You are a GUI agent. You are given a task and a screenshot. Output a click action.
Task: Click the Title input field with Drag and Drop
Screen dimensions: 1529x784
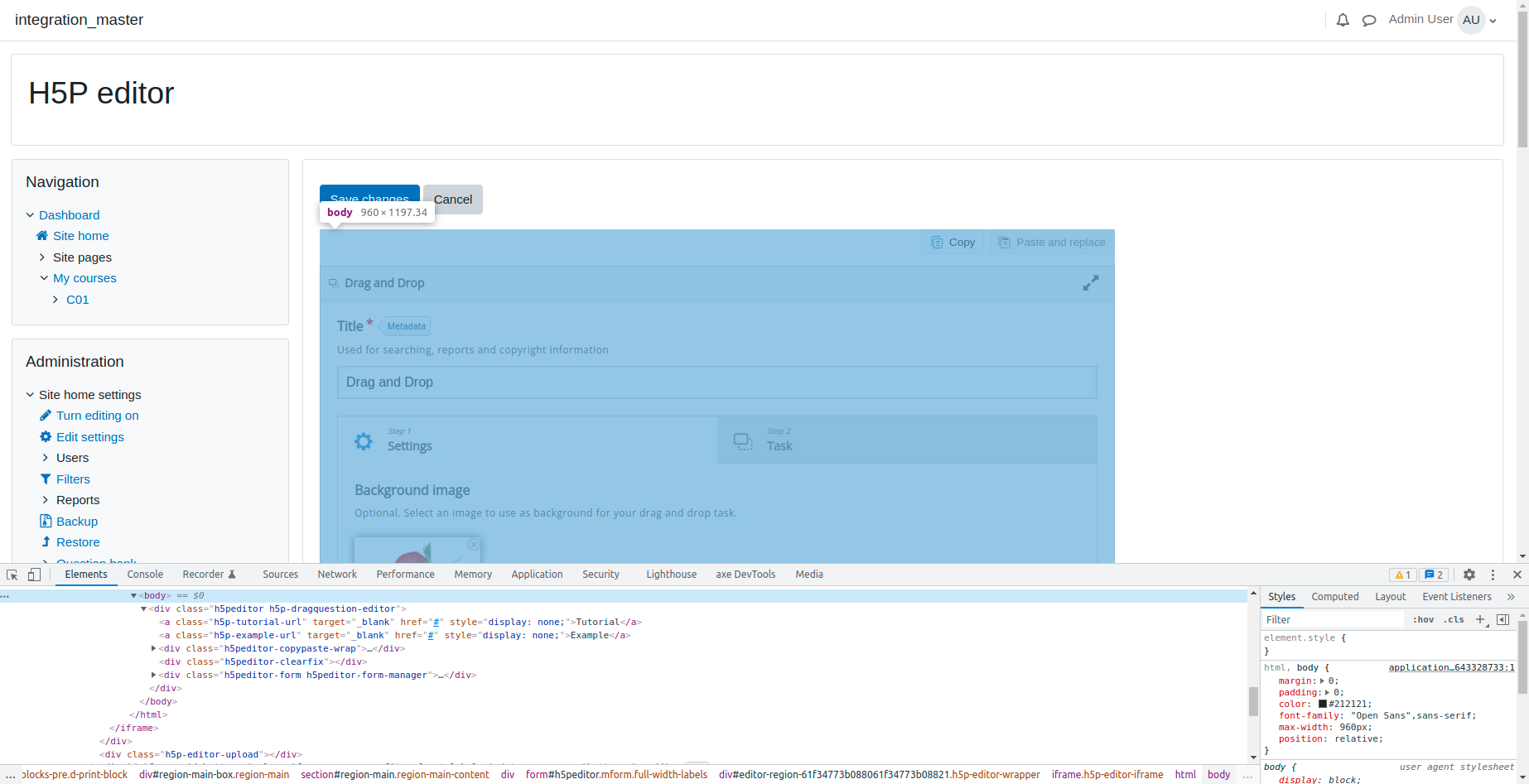point(717,382)
